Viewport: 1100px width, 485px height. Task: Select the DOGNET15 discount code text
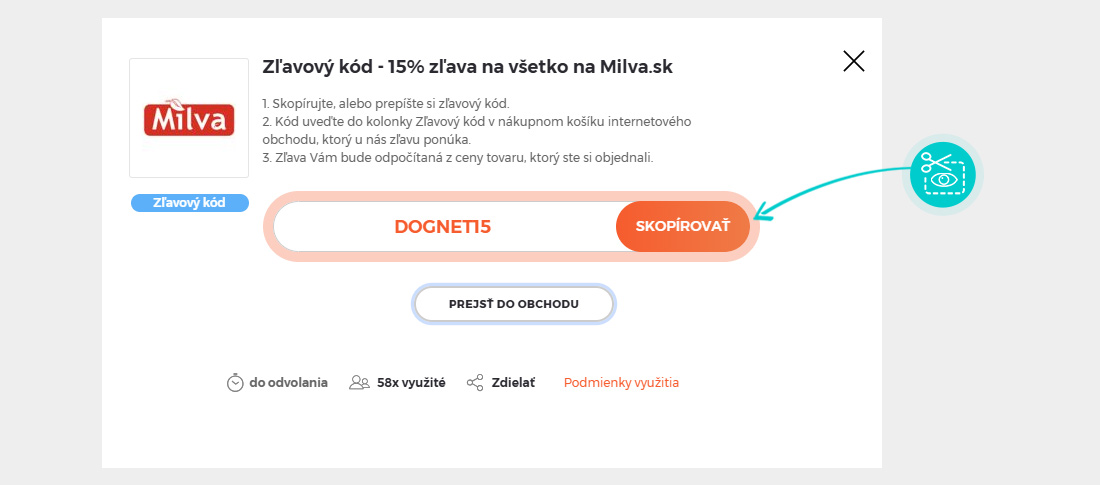[443, 227]
